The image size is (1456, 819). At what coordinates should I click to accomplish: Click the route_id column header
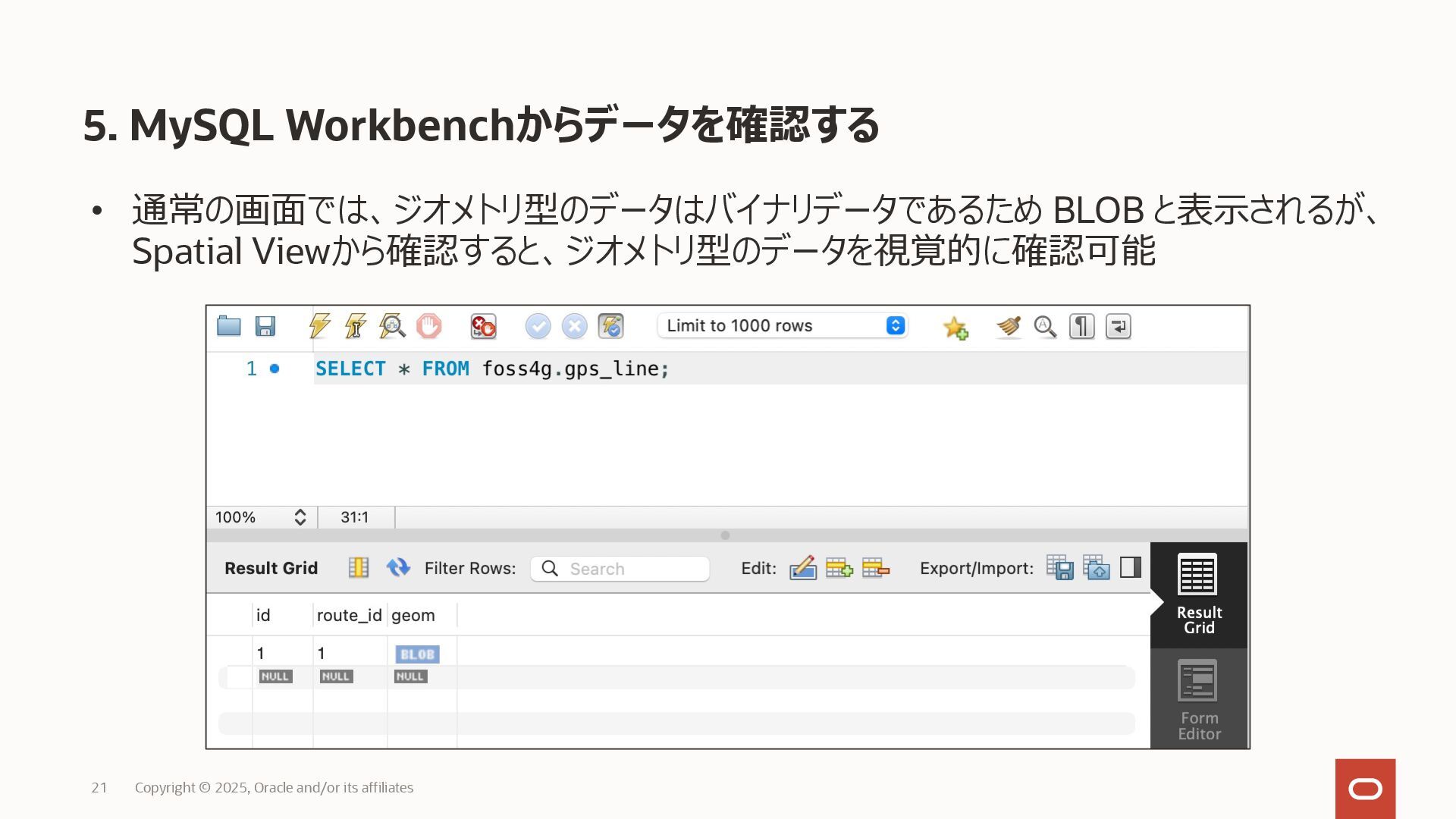pos(349,615)
